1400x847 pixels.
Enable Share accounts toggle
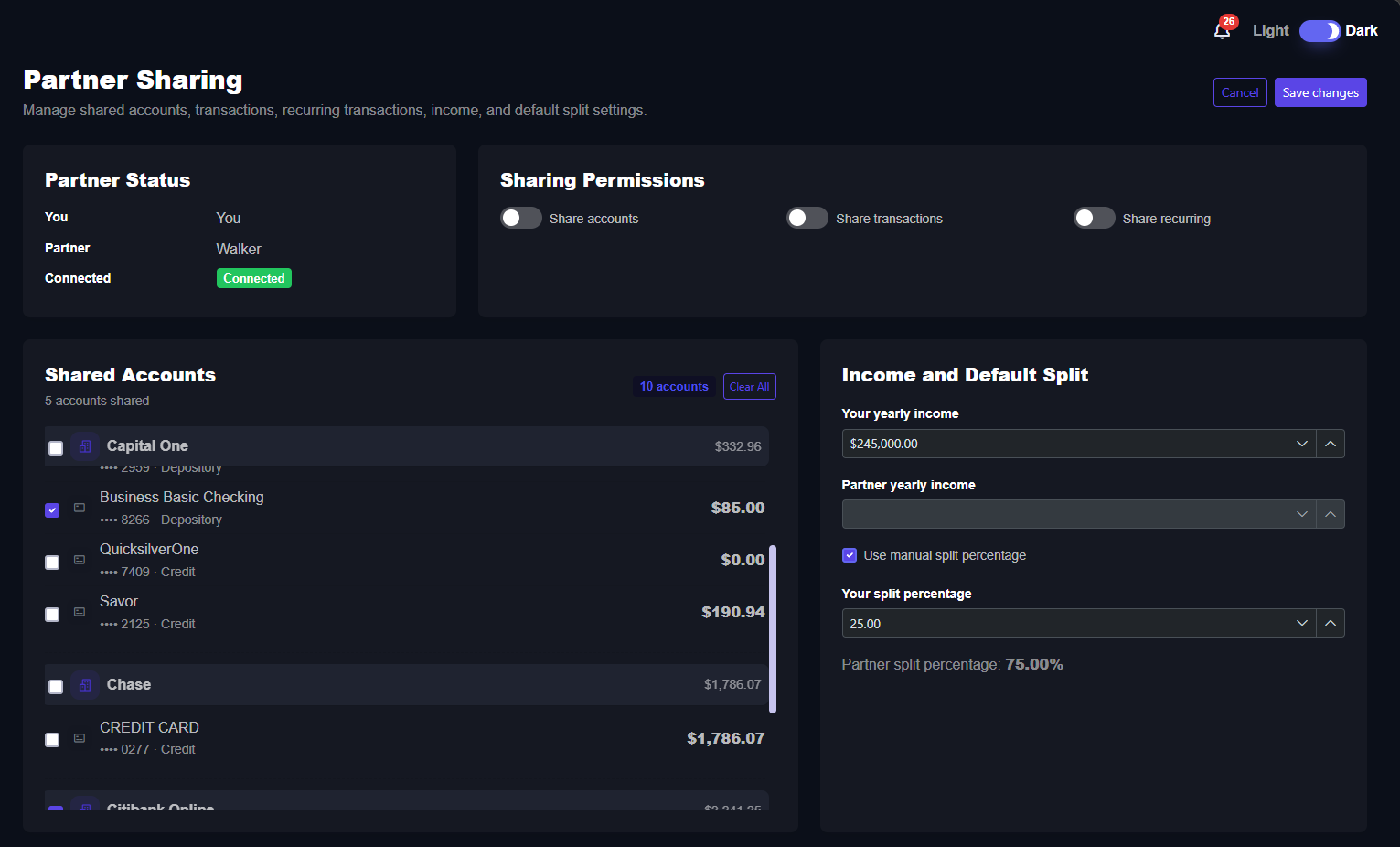click(x=521, y=218)
